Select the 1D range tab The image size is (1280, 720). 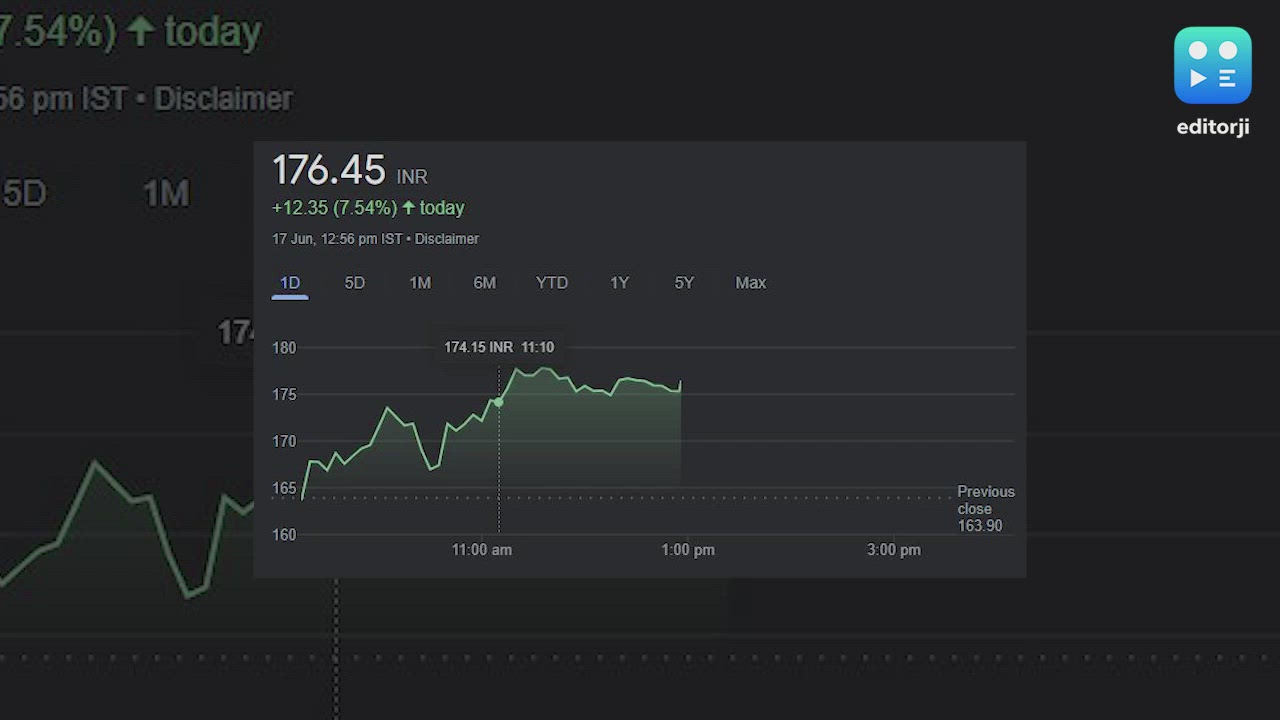(x=290, y=283)
